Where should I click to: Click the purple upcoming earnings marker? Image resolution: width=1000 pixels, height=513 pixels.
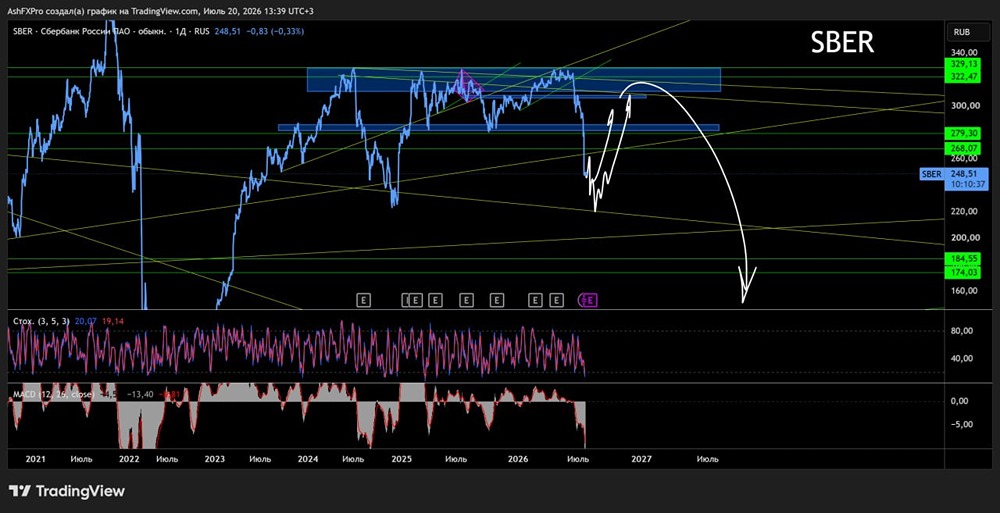click(x=590, y=299)
